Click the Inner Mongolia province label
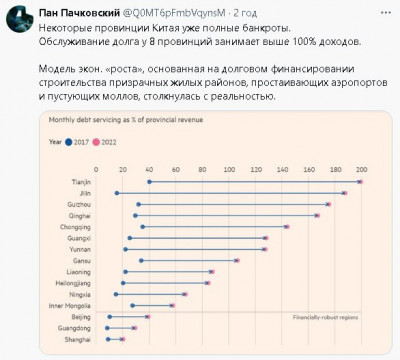The image size is (400, 360). pos(70,306)
